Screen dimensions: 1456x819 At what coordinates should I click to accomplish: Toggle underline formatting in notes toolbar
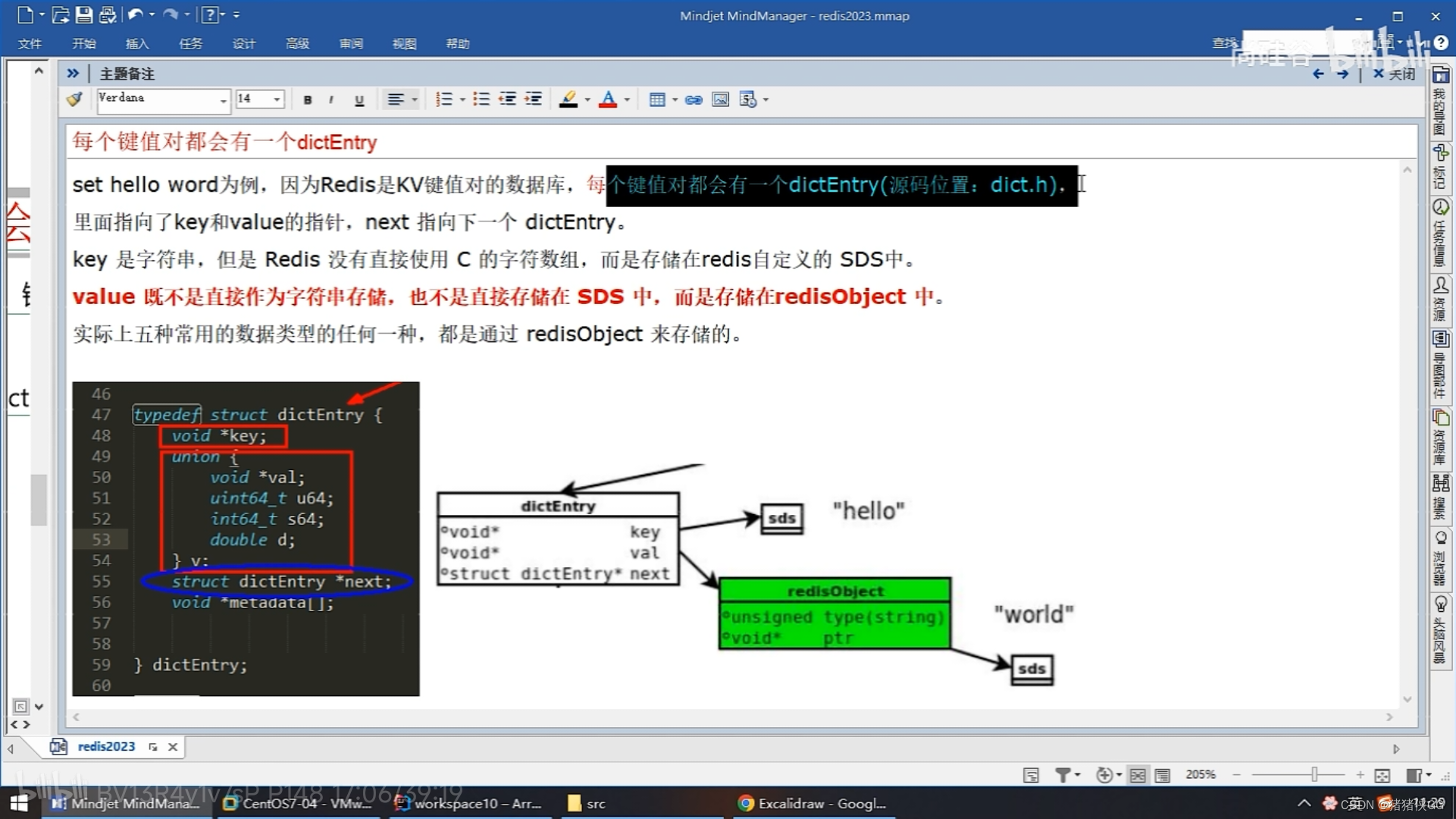359,100
